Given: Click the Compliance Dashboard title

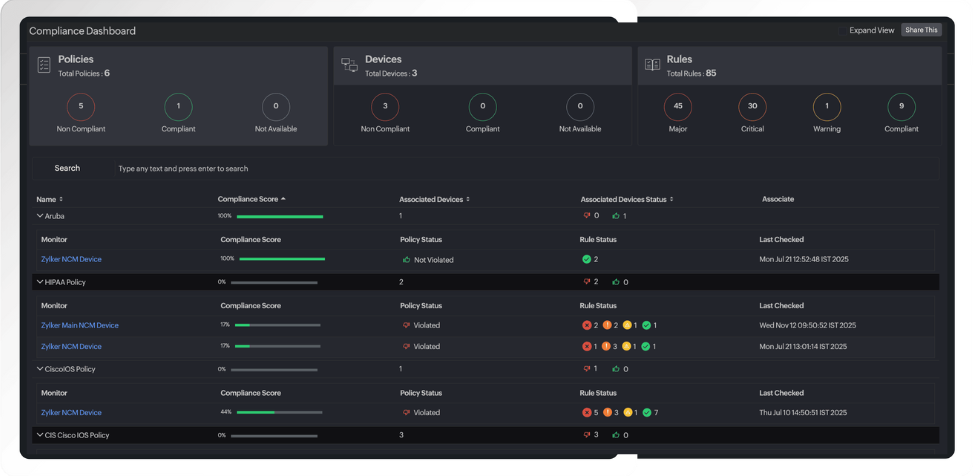Looking at the screenshot, I should point(82,30).
